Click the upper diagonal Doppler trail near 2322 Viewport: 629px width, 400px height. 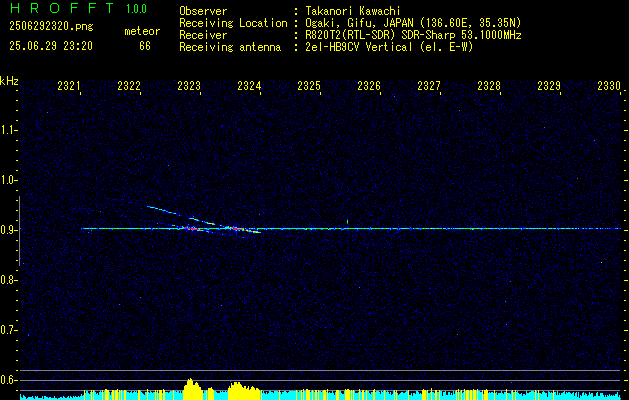pyautogui.click(x=162, y=209)
